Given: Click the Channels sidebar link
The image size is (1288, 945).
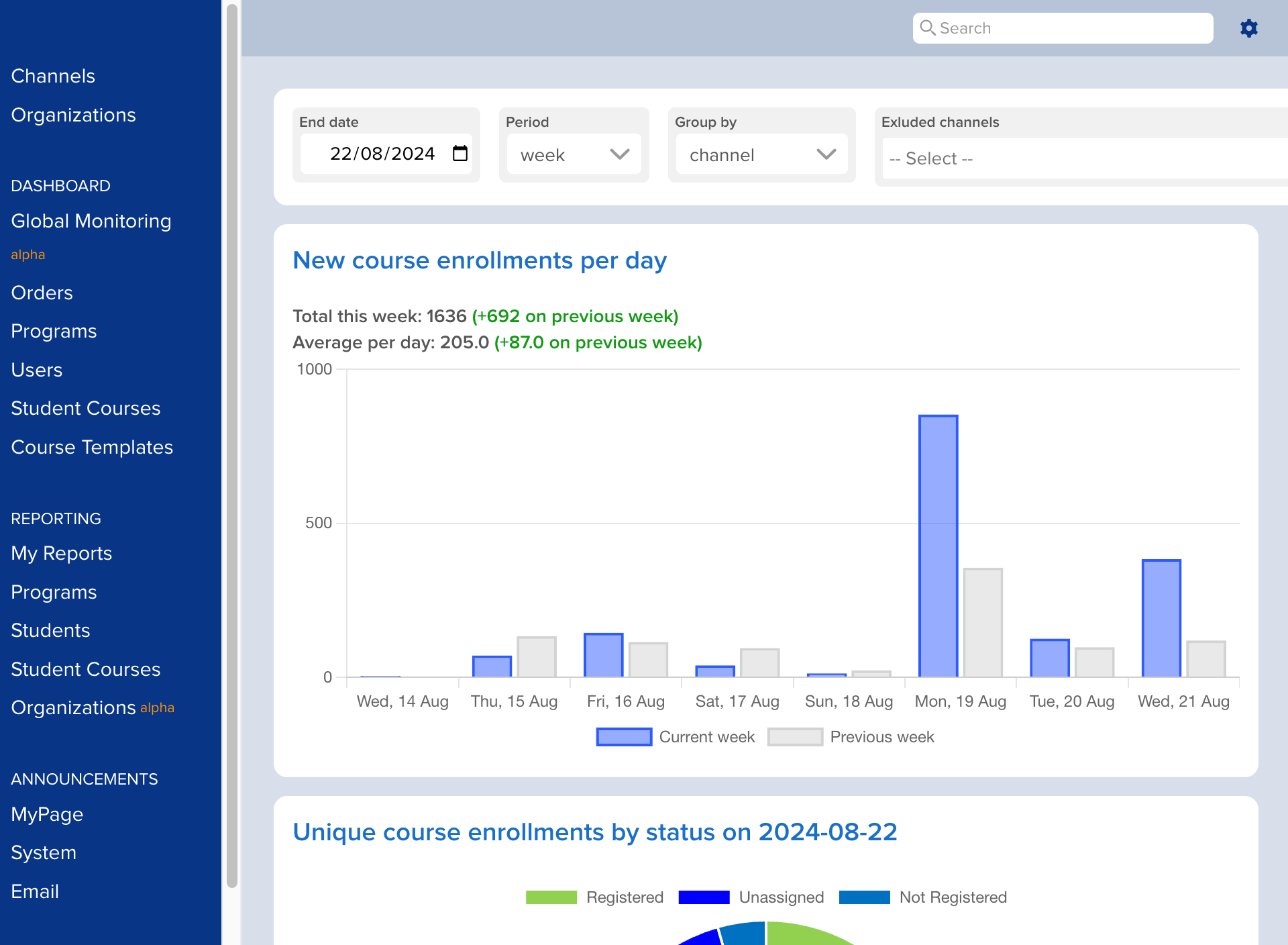Looking at the screenshot, I should [53, 76].
